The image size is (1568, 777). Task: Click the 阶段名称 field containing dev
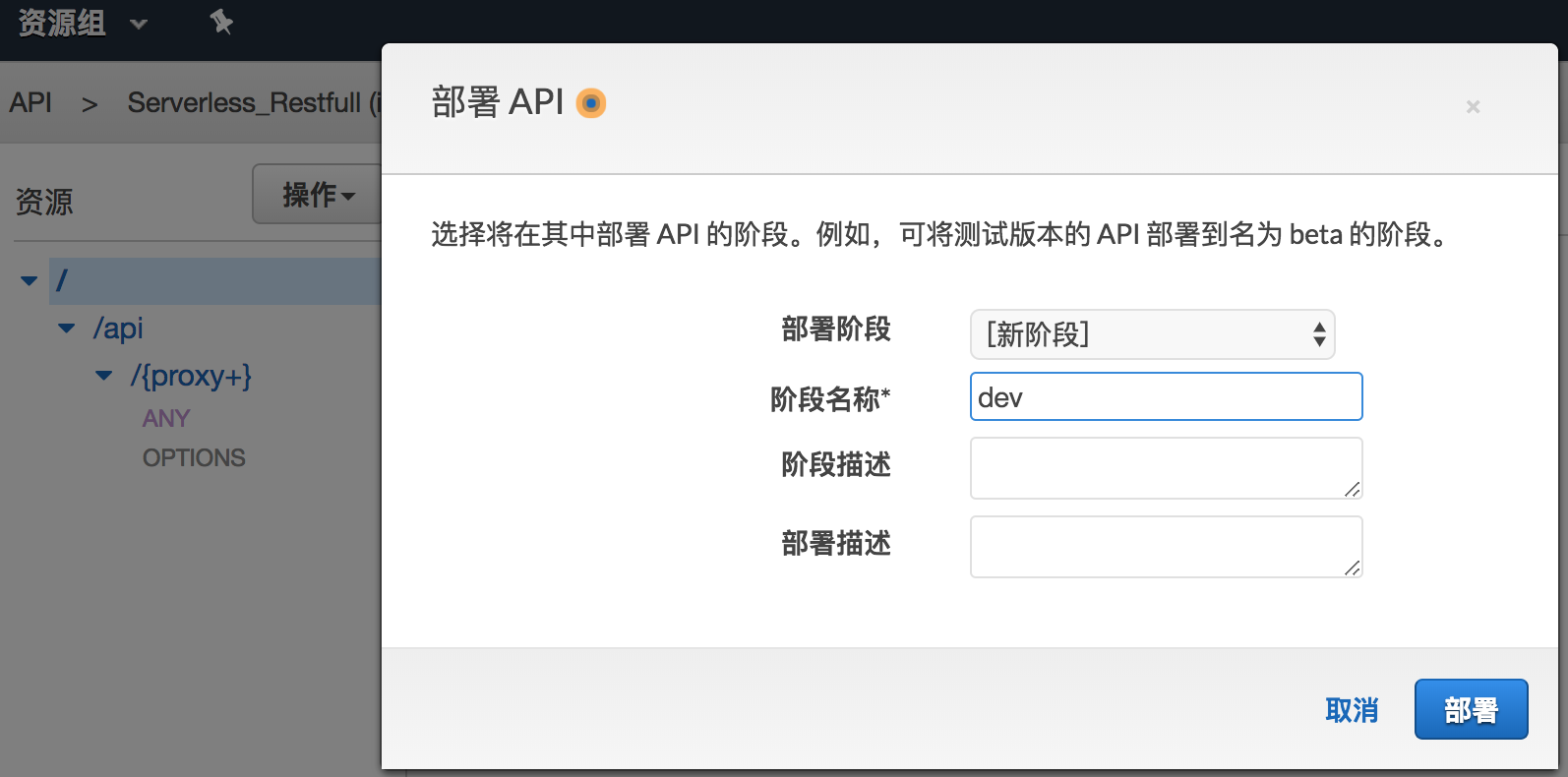click(1166, 397)
